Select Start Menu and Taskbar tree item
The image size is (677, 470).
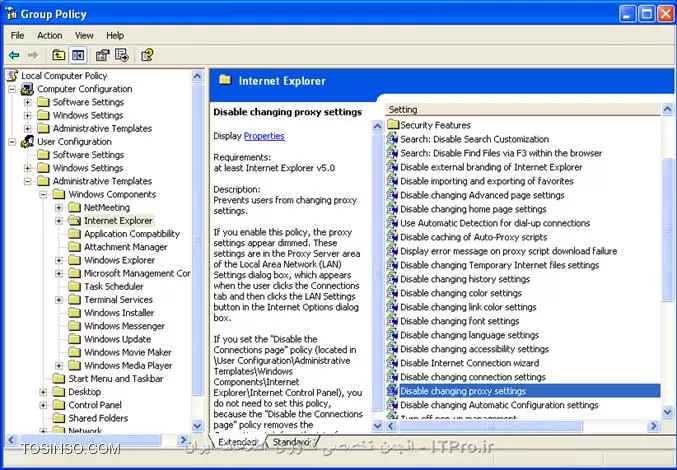116,379
